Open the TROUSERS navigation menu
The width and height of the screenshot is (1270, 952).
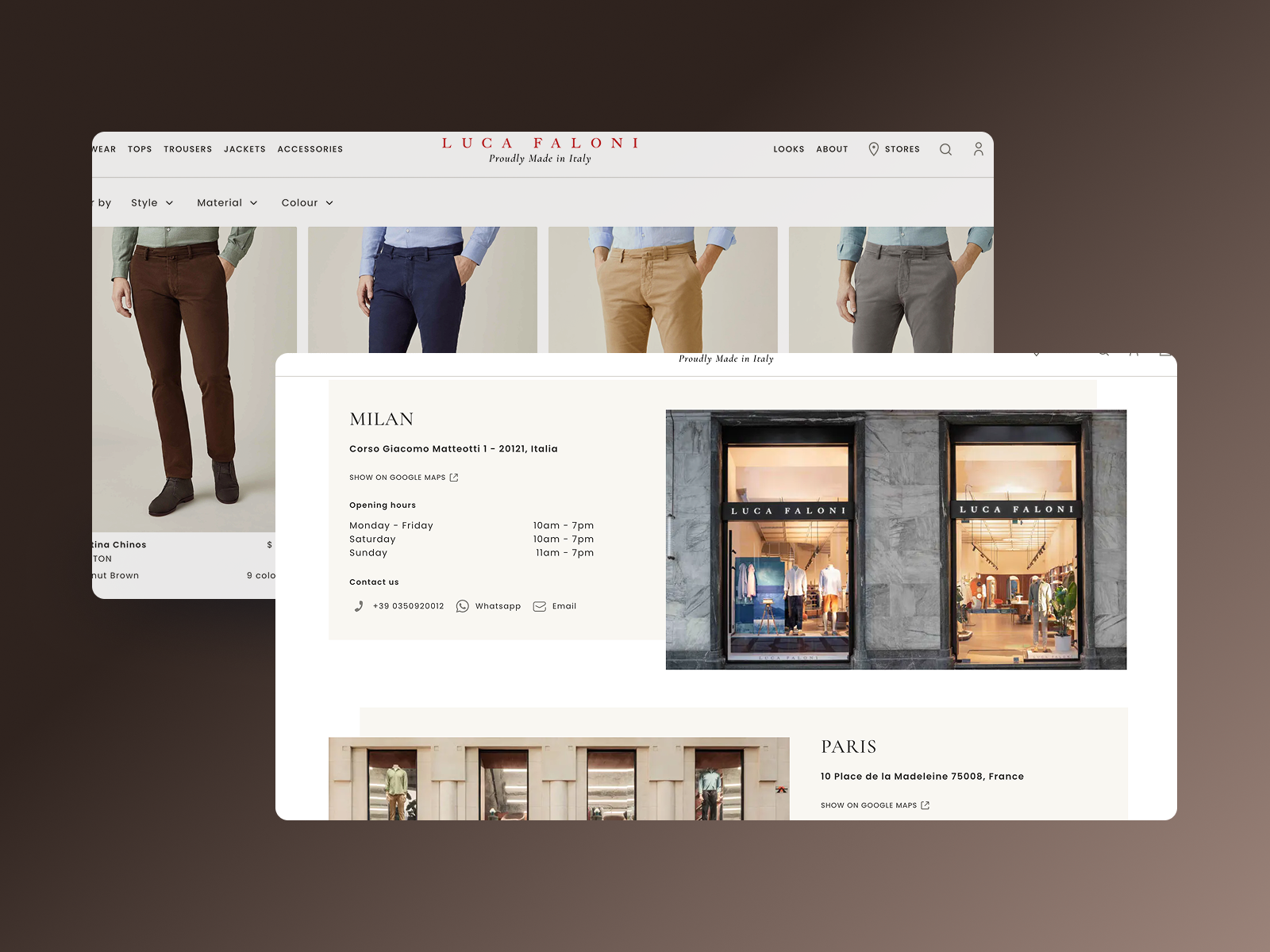click(188, 149)
